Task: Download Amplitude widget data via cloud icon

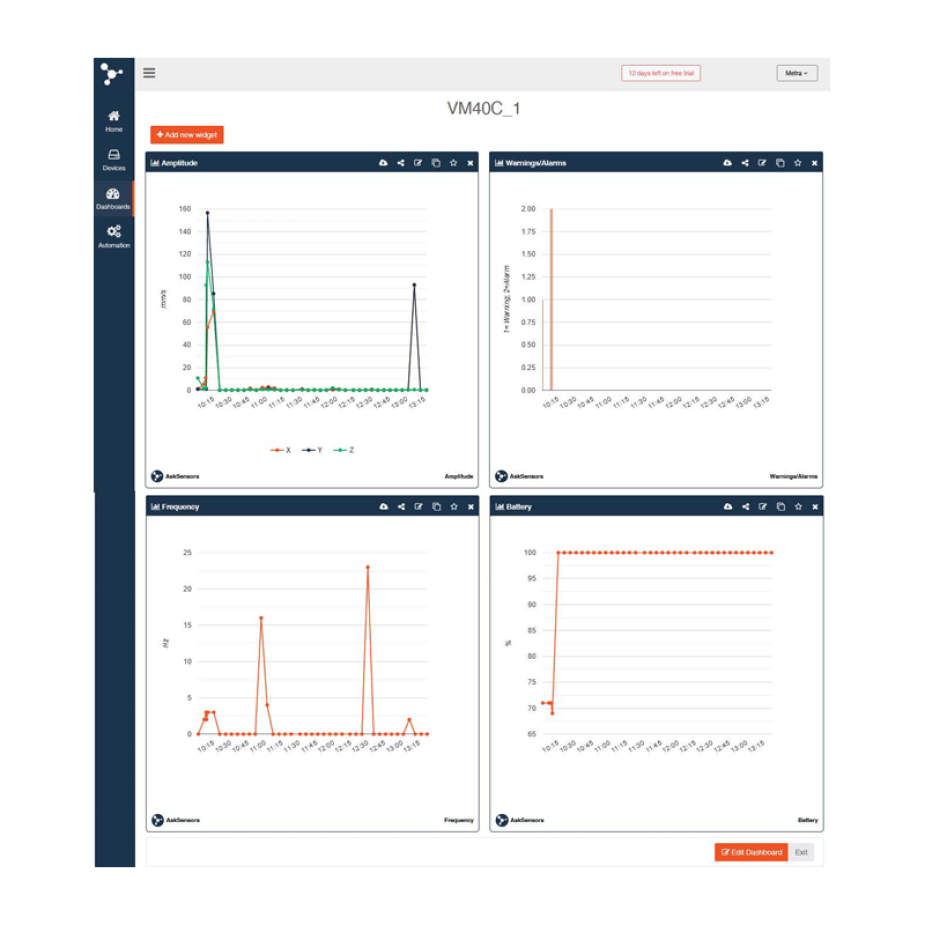Action: click(383, 163)
